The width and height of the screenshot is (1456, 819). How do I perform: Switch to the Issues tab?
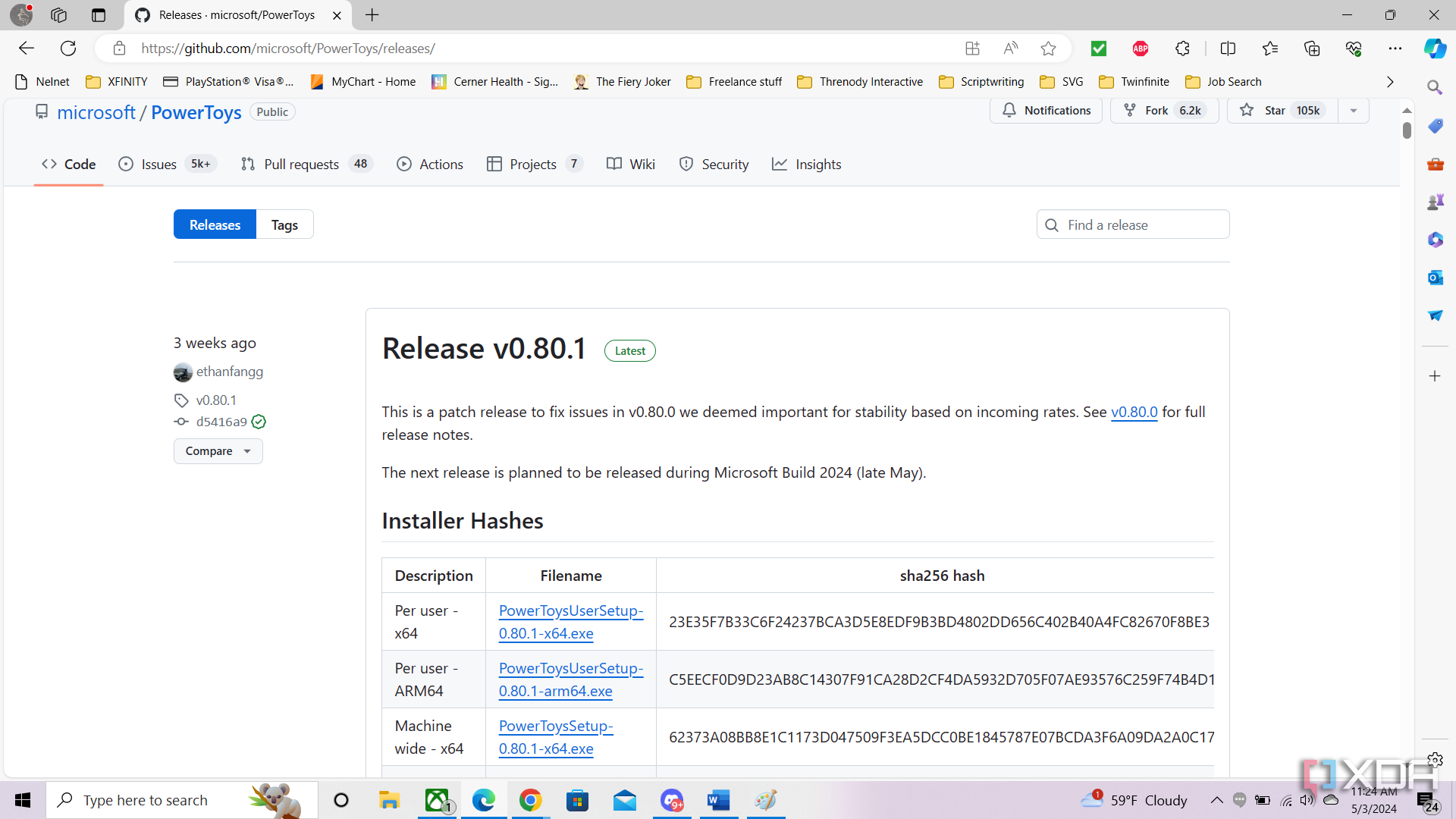pos(168,165)
